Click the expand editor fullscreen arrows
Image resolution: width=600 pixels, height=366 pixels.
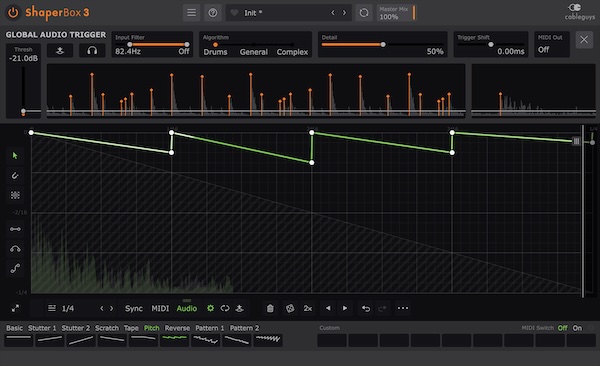tap(15, 308)
